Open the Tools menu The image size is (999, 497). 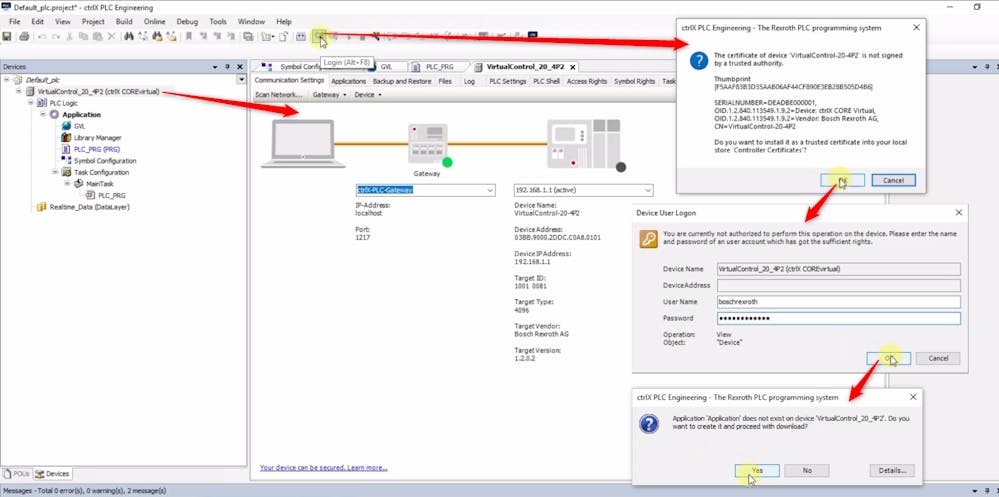tap(218, 22)
